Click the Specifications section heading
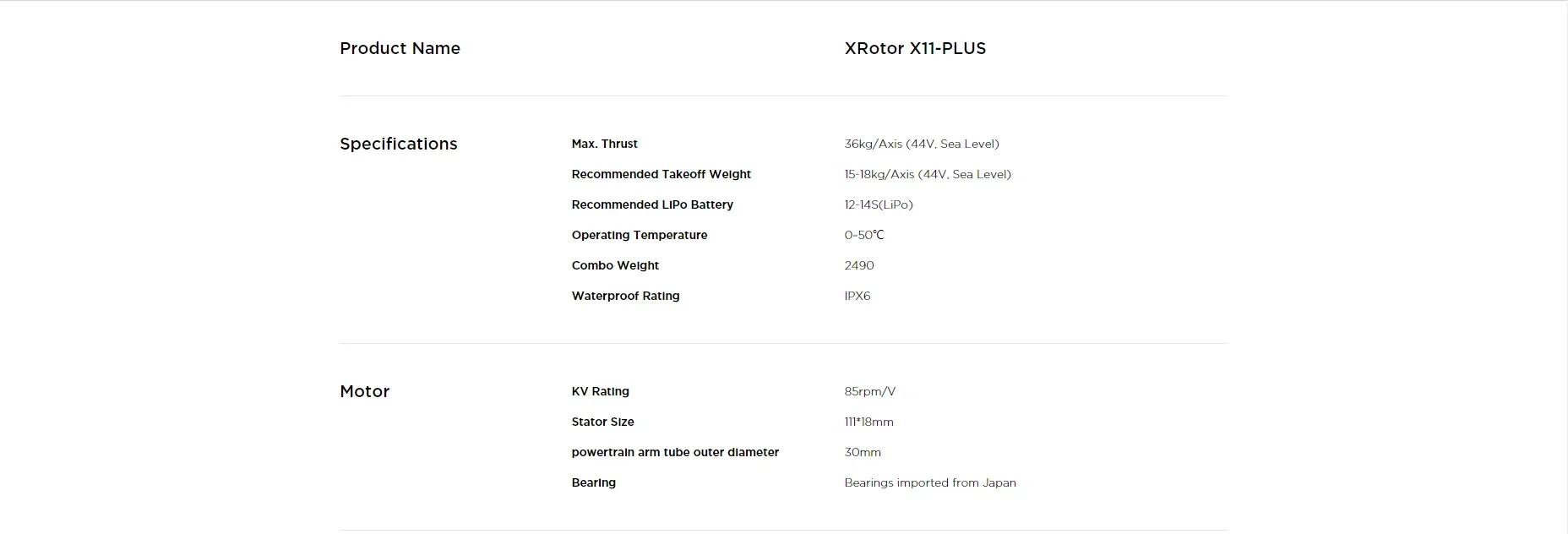The height and width of the screenshot is (534, 1568). [x=398, y=144]
